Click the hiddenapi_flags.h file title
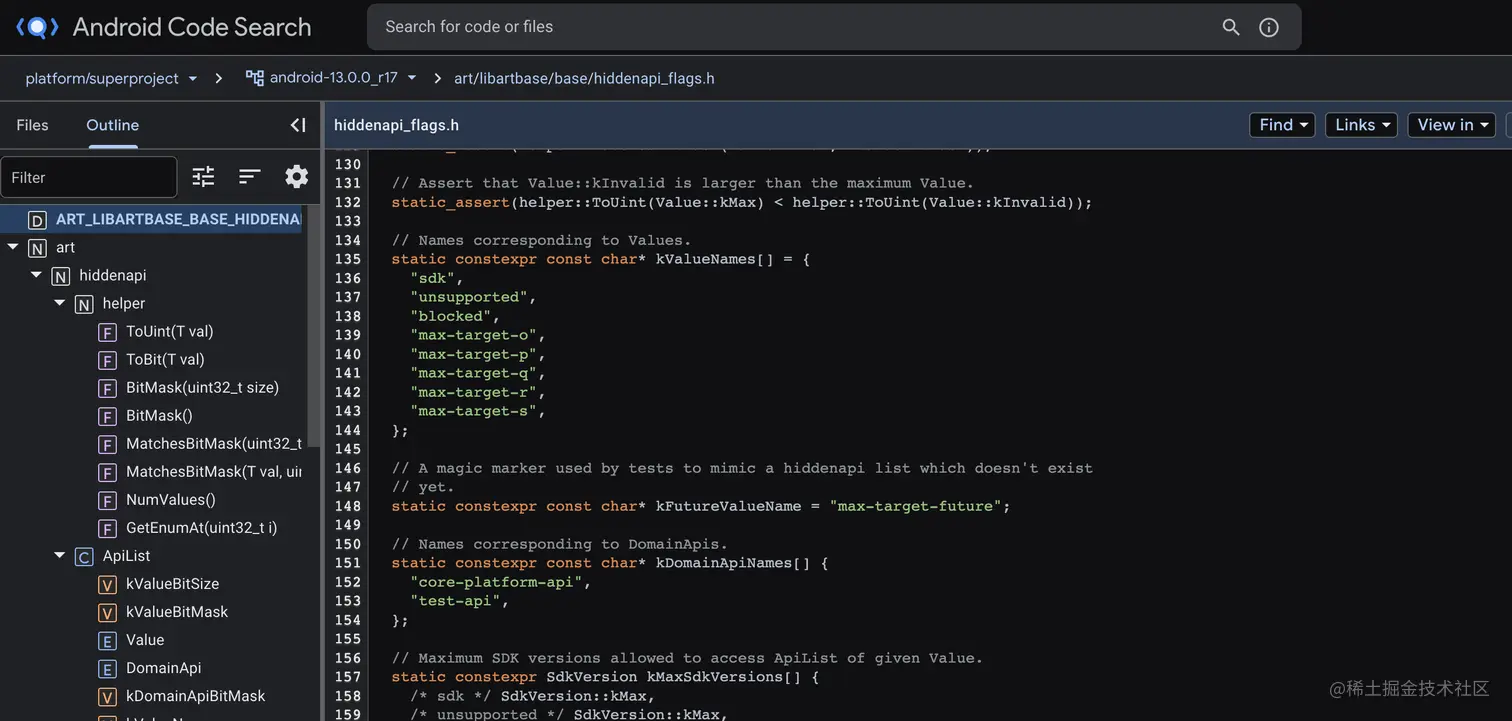This screenshot has height=721, width=1512. click(396, 125)
